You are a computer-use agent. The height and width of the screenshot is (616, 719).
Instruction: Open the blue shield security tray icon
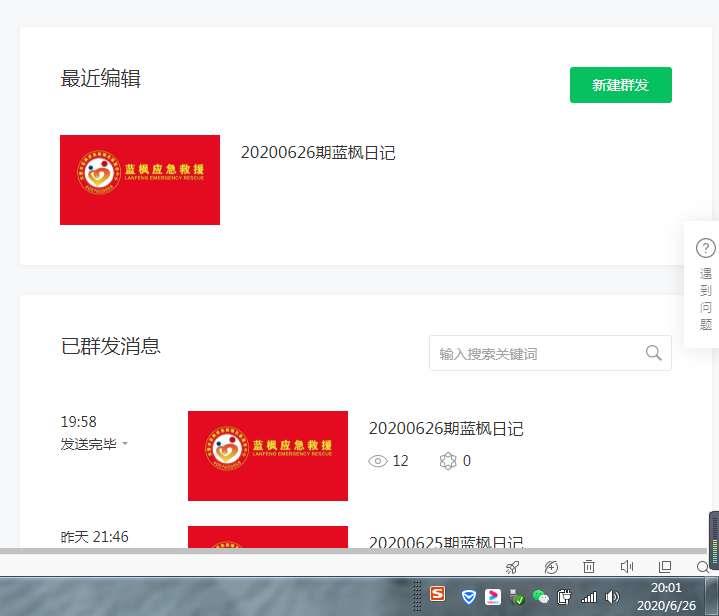468,597
